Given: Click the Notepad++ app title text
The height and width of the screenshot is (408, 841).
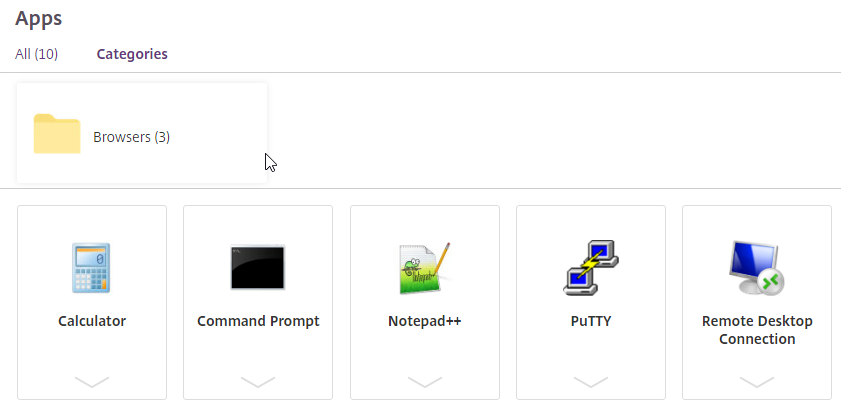Looking at the screenshot, I should (x=425, y=321).
